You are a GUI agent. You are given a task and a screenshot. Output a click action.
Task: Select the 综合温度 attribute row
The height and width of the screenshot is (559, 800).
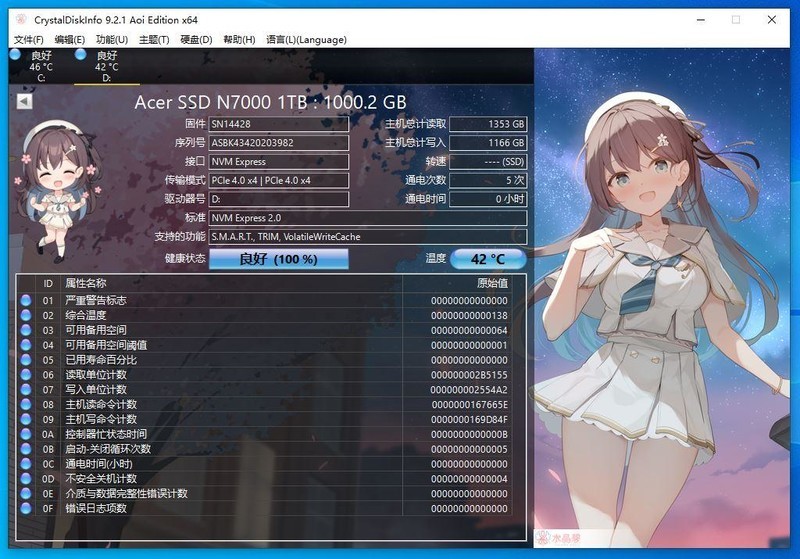point(264,315)
